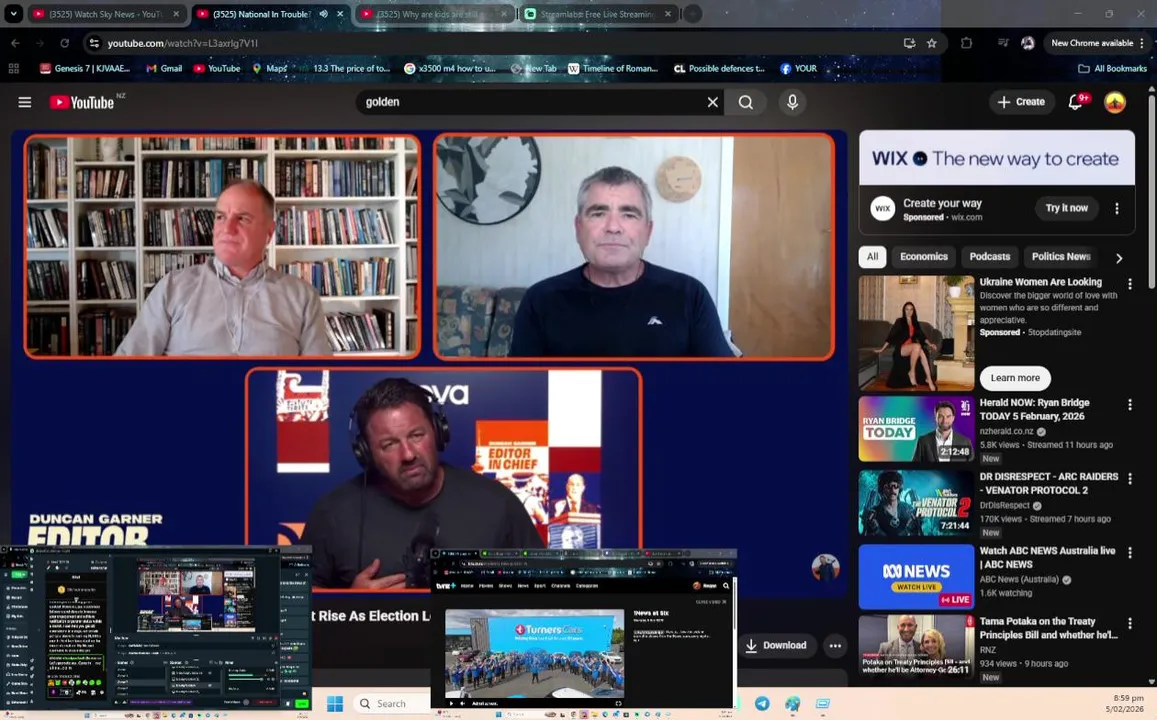This screenshot has width=1157, height=720.
Task: Mute the 'National In Trouble' tab audio
Action: pos(323,14)
